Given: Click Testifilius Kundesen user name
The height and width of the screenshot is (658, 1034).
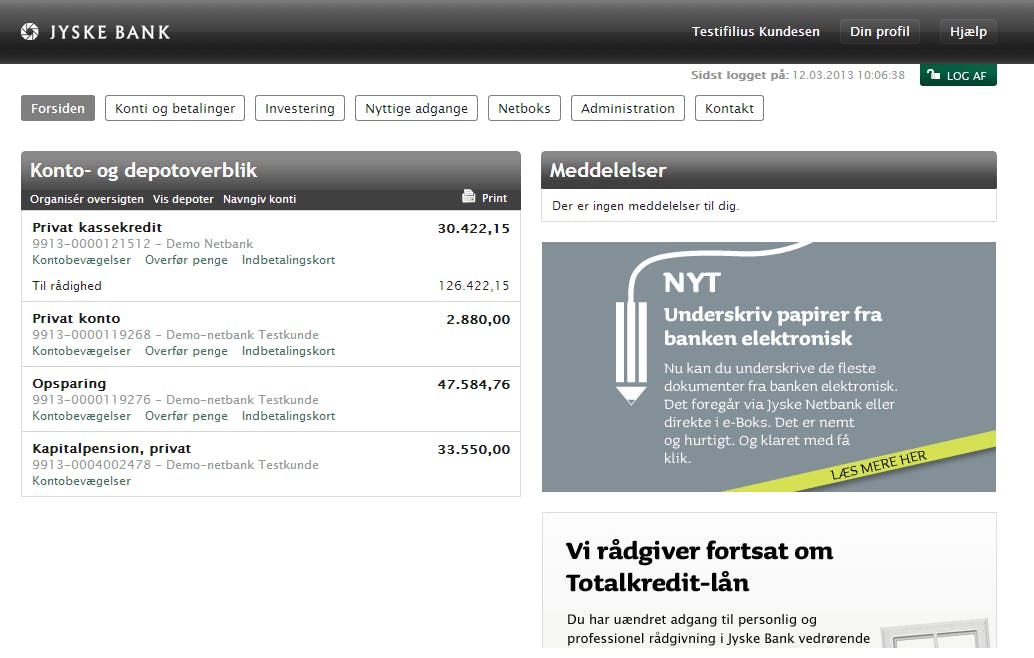Looking at the screenshot, I should [x=756, y=32].
